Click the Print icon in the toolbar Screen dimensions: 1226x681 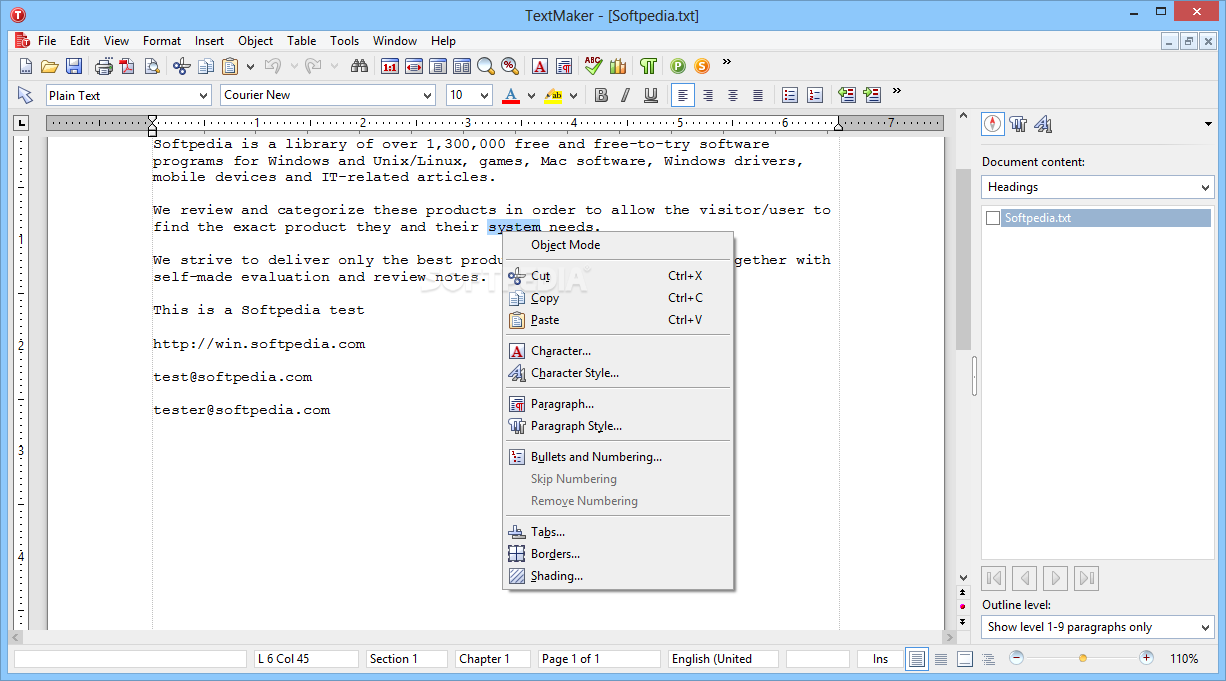104,66
